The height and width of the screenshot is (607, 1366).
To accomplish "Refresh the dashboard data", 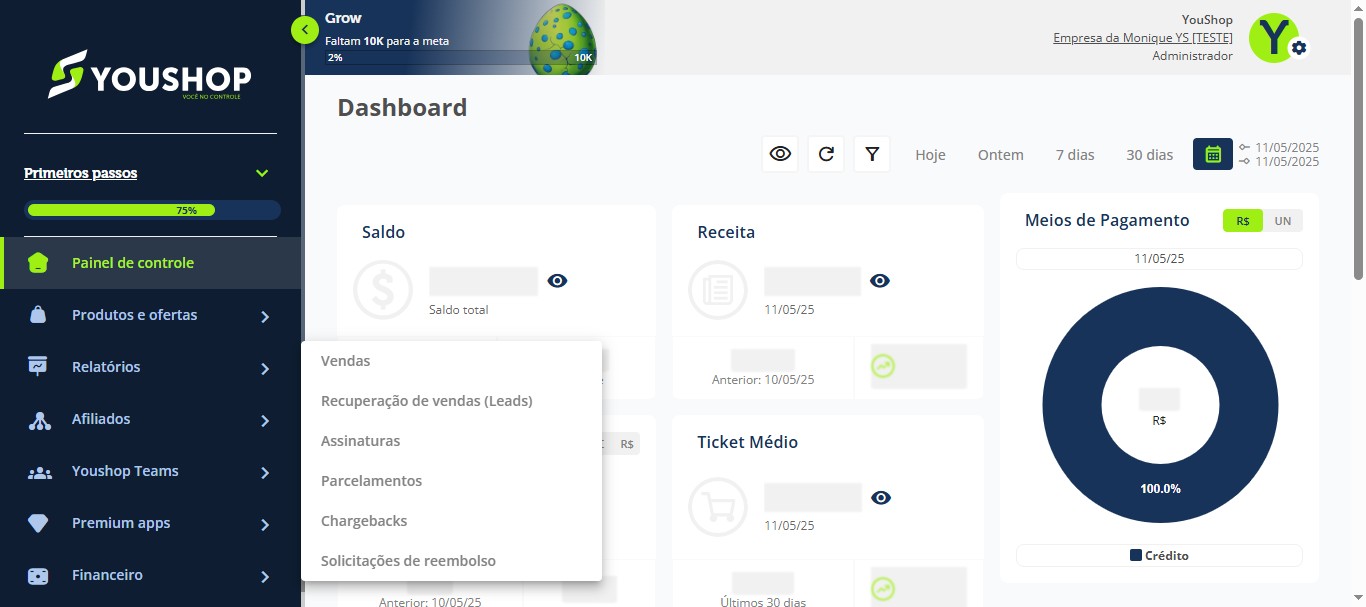I will [x=826, y=154].
